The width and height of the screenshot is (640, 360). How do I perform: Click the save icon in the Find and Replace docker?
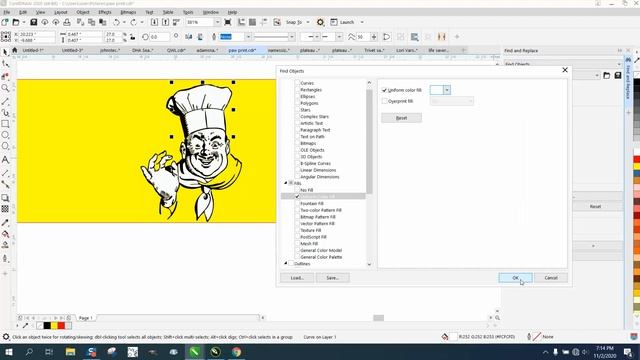(618, 76)
